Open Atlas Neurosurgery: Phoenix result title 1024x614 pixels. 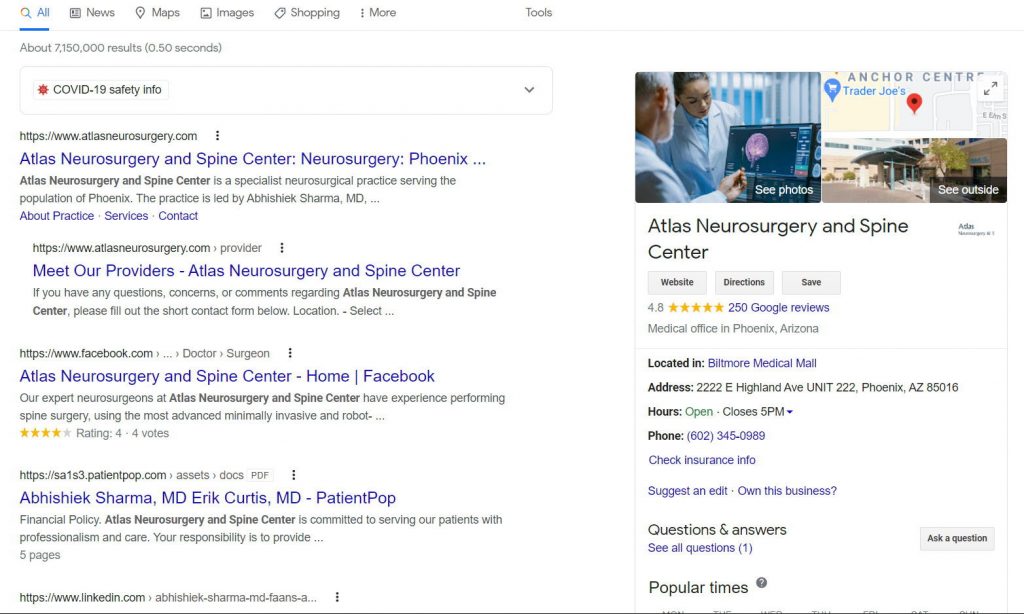[253, 159]
